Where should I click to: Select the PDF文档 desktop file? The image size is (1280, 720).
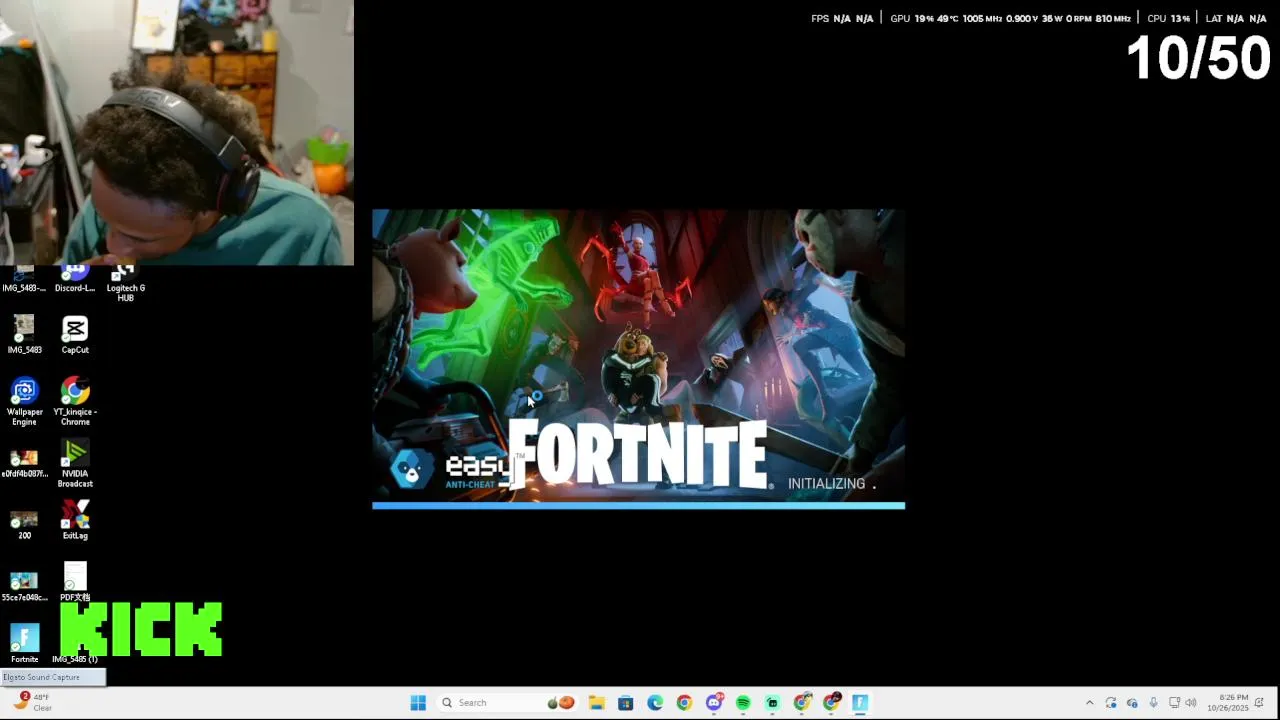tap(75, 583)
